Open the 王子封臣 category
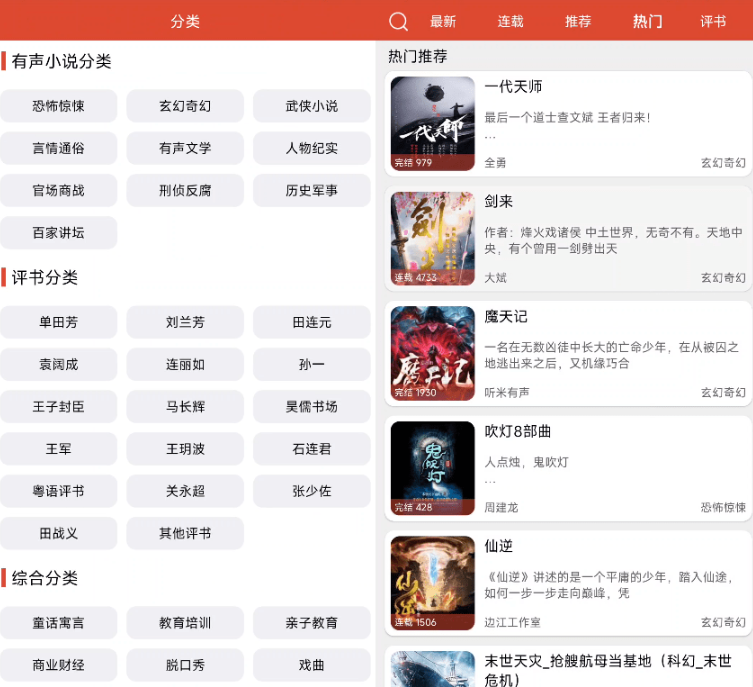753x687 pixels. [x=59, y=407]
